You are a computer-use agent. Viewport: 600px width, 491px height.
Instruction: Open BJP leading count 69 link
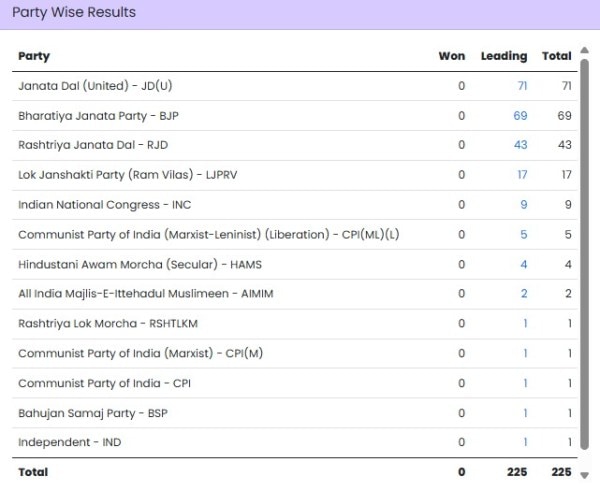pos(520,116)
